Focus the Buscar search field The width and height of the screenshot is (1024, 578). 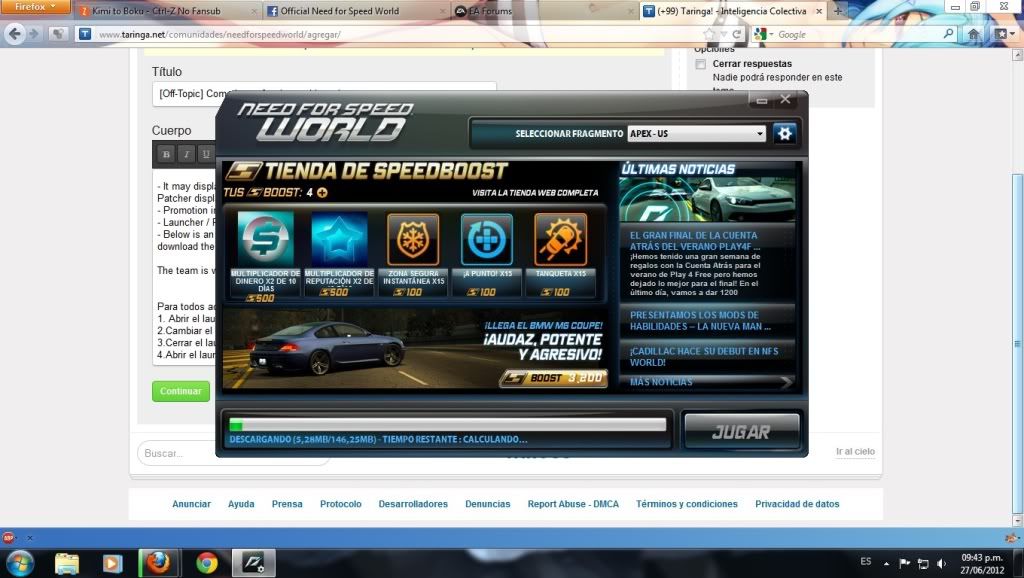point(233,453)
